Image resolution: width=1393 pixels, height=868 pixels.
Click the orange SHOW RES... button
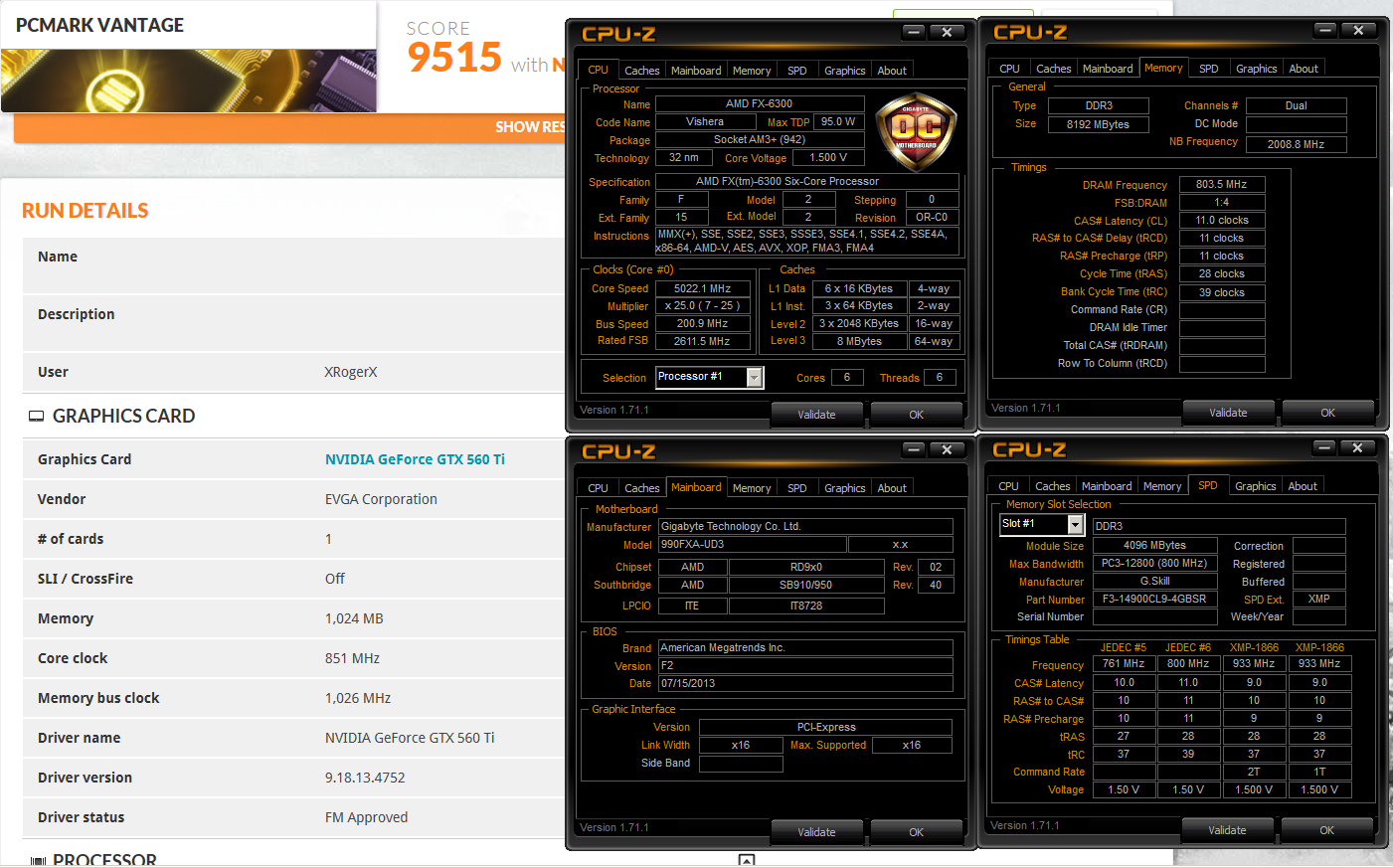pos(289,128)
